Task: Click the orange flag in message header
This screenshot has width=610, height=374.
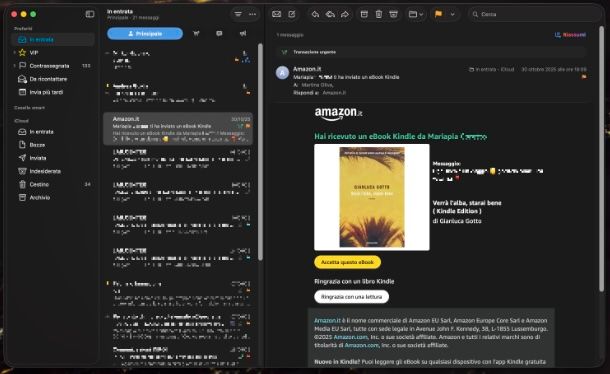Action: tap(584, 77)
